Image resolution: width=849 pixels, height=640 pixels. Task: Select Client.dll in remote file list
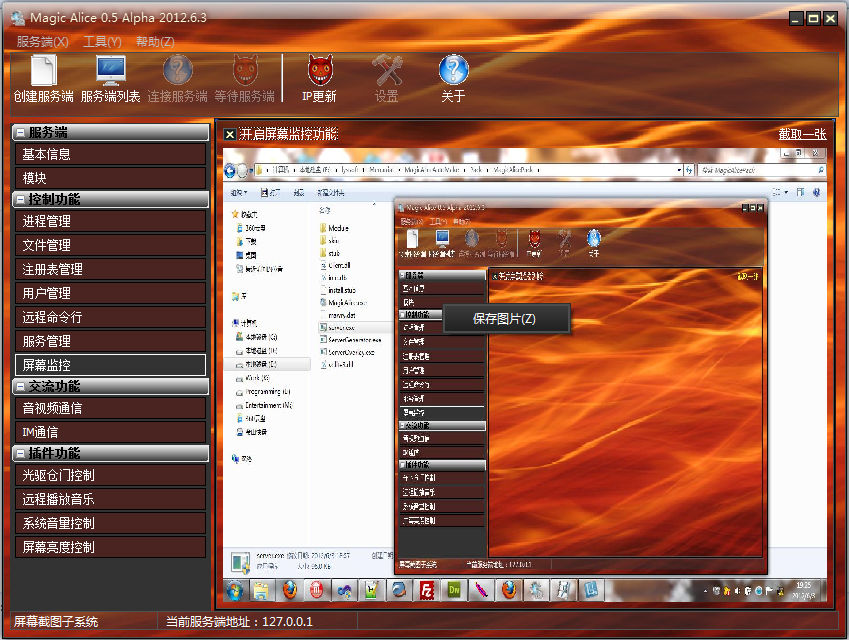click(x=335, y=265)
